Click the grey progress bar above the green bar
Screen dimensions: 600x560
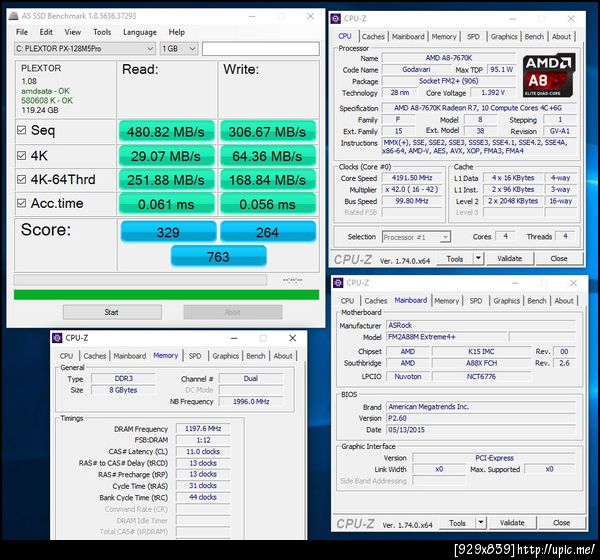pos(140,280)
